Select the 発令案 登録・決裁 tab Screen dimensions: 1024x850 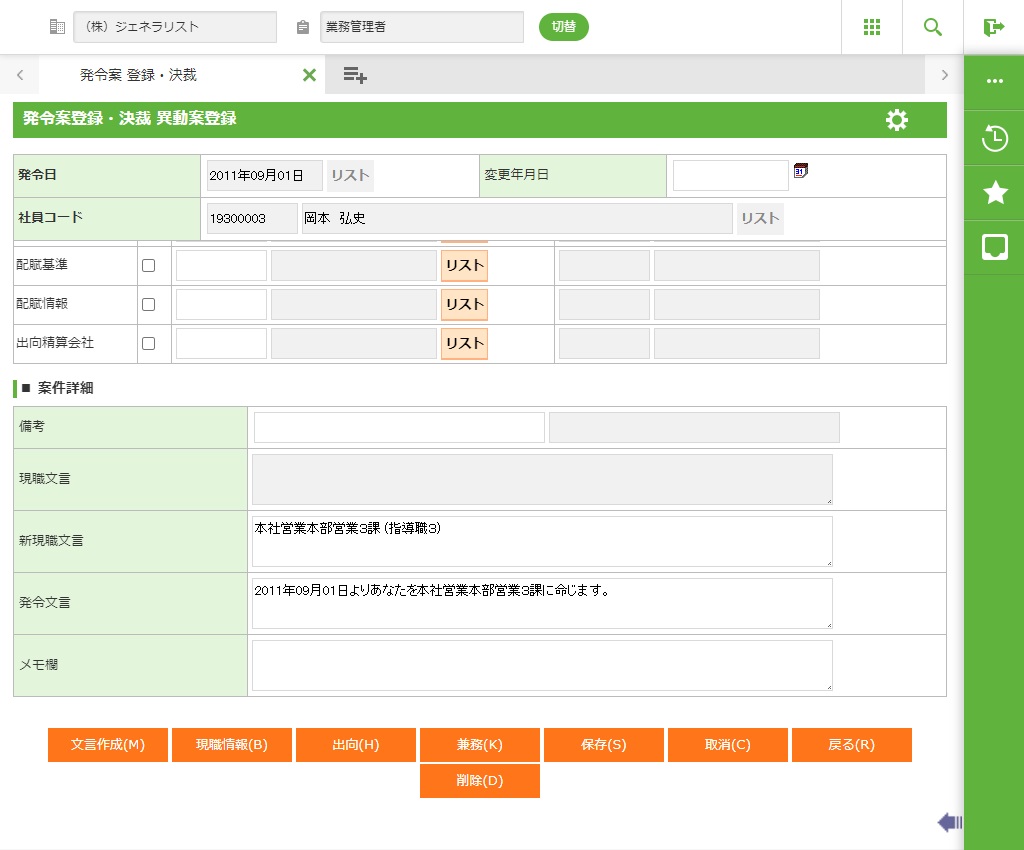coord(138,75)
